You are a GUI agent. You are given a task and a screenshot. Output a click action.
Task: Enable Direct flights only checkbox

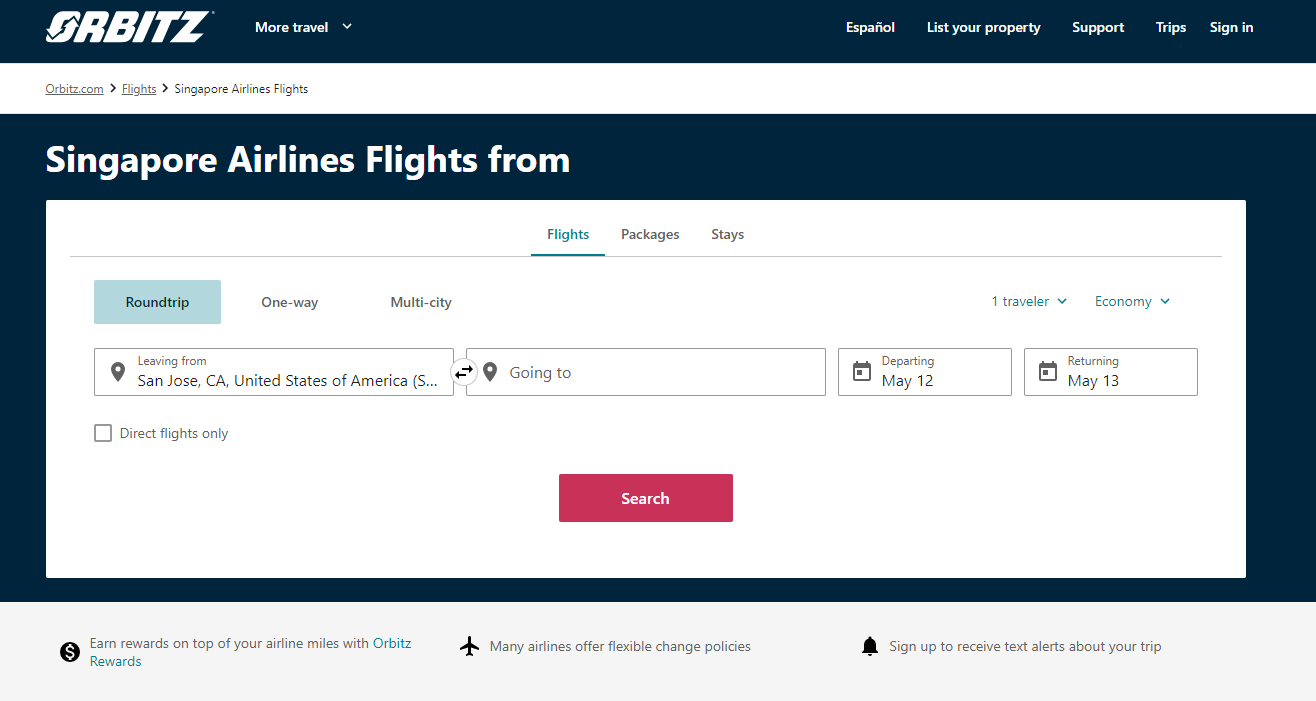[103, 433]
